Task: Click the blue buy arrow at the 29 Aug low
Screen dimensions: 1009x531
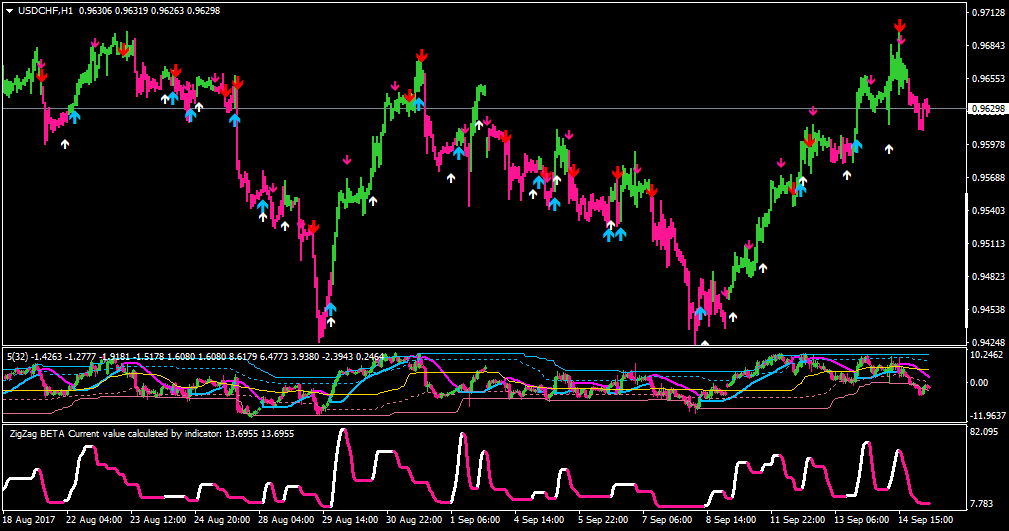Action: [330, 308]
